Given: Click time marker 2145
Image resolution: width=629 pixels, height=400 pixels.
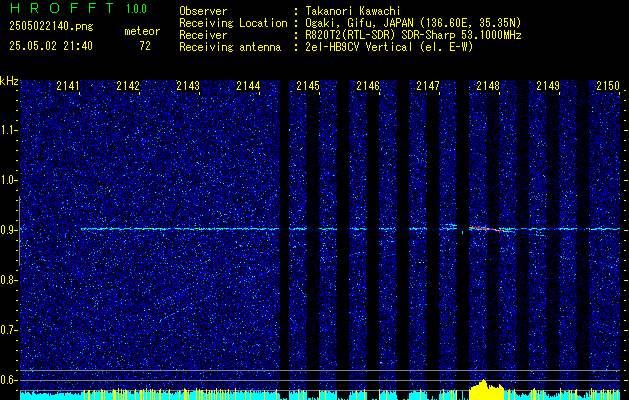Looking at the screenshot, I should click(x=308, y=86).
